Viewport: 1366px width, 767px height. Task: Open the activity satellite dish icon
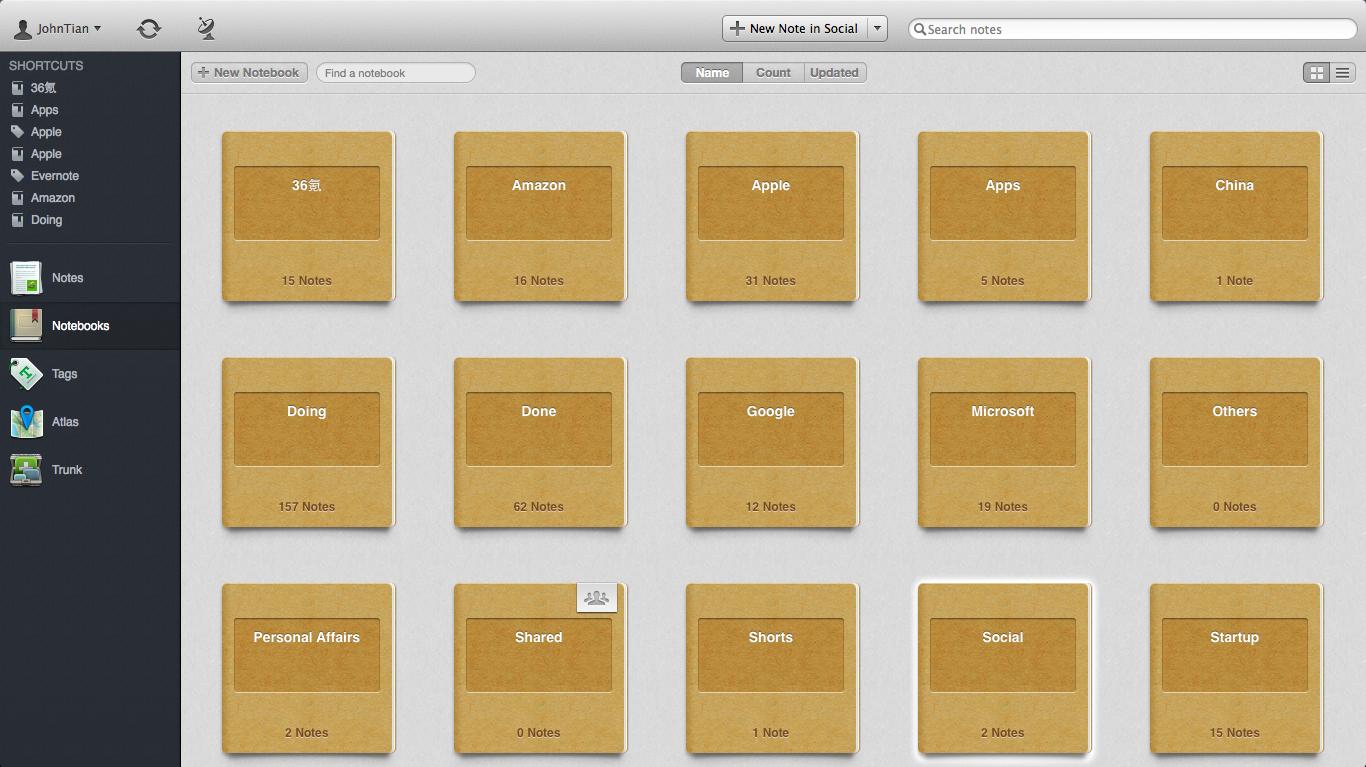pos(206,28)
